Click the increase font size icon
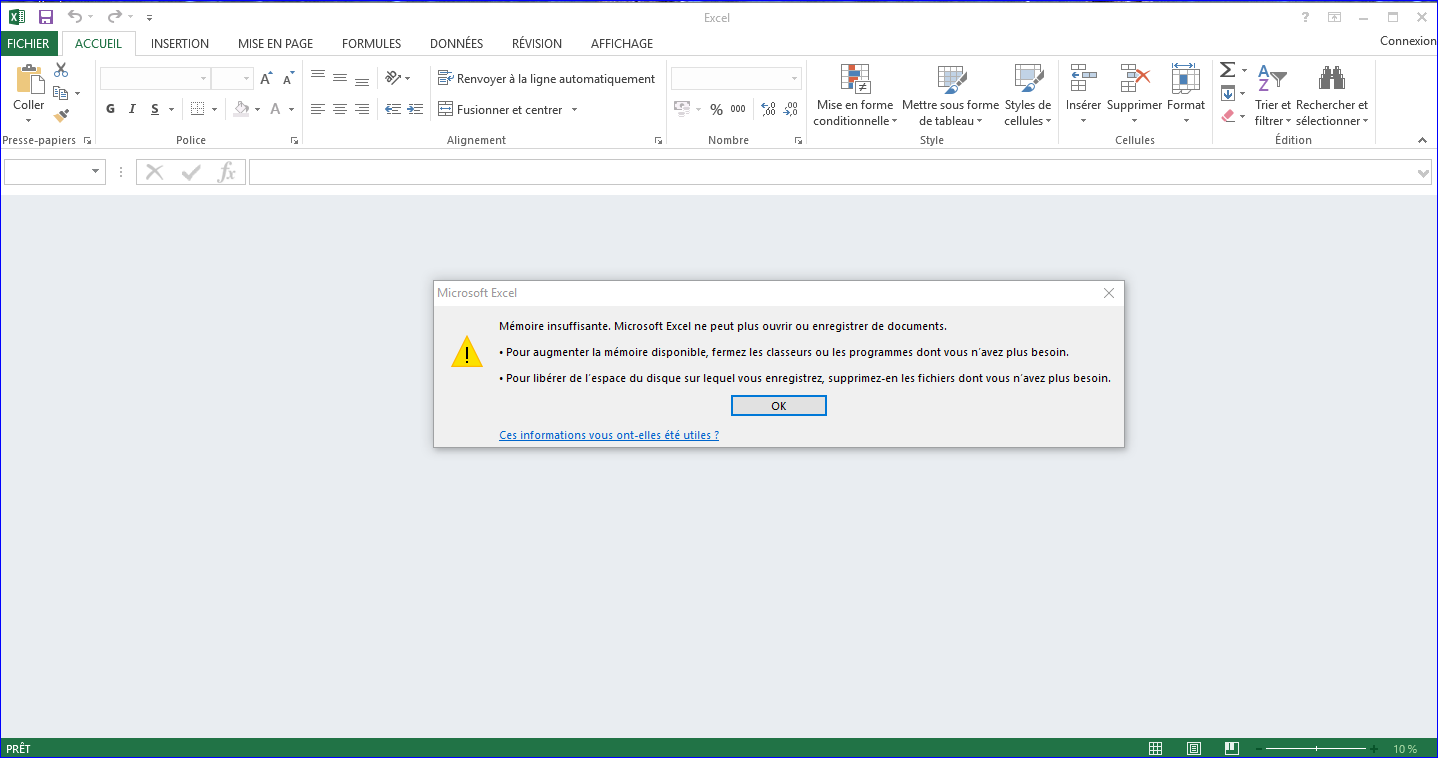 266,78
